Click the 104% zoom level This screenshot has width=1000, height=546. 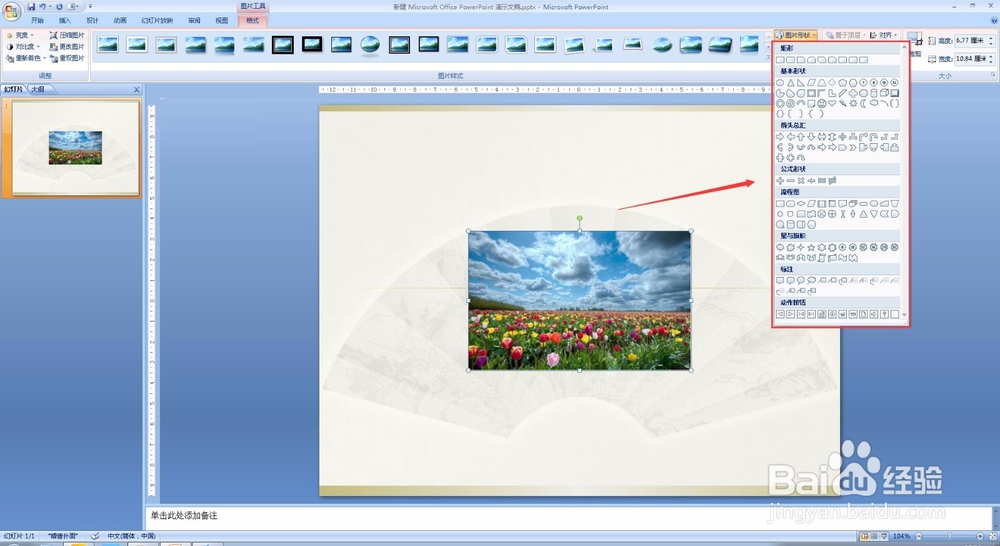(901, 536)
